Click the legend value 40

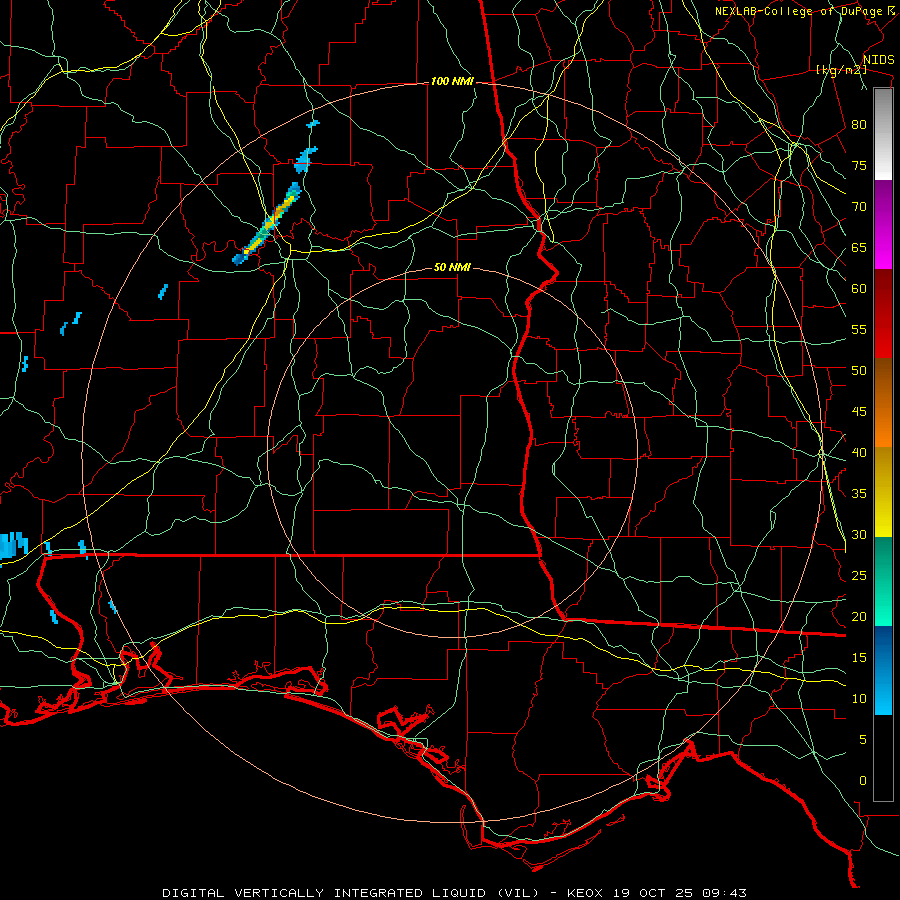point(859,453)
